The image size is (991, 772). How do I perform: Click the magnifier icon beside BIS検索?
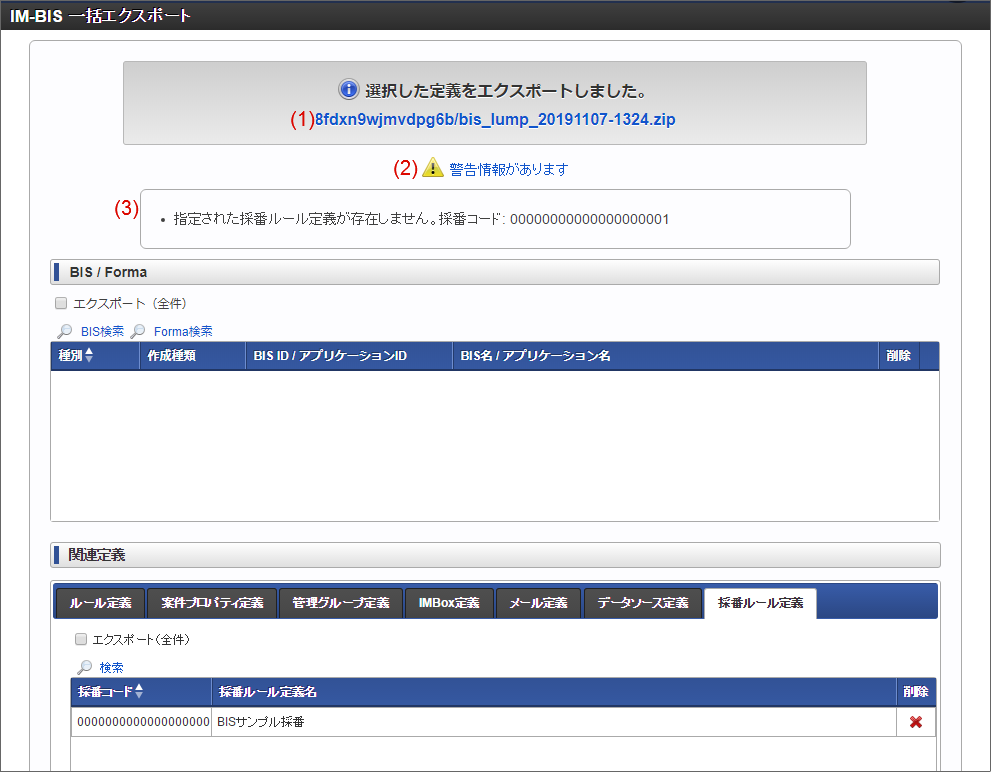pyautogui.click(x=64, y=331)
